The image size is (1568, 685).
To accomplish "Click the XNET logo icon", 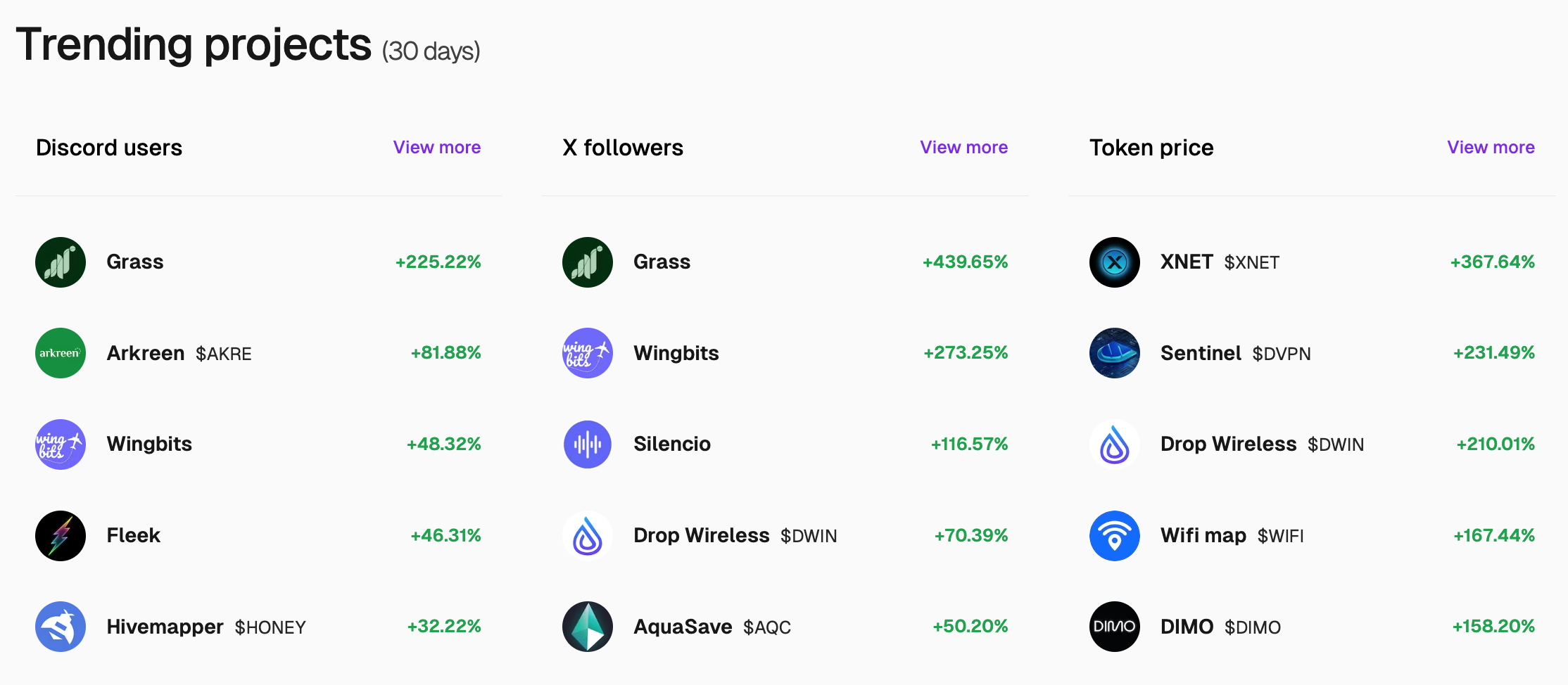I will [x=1115, y=262].
